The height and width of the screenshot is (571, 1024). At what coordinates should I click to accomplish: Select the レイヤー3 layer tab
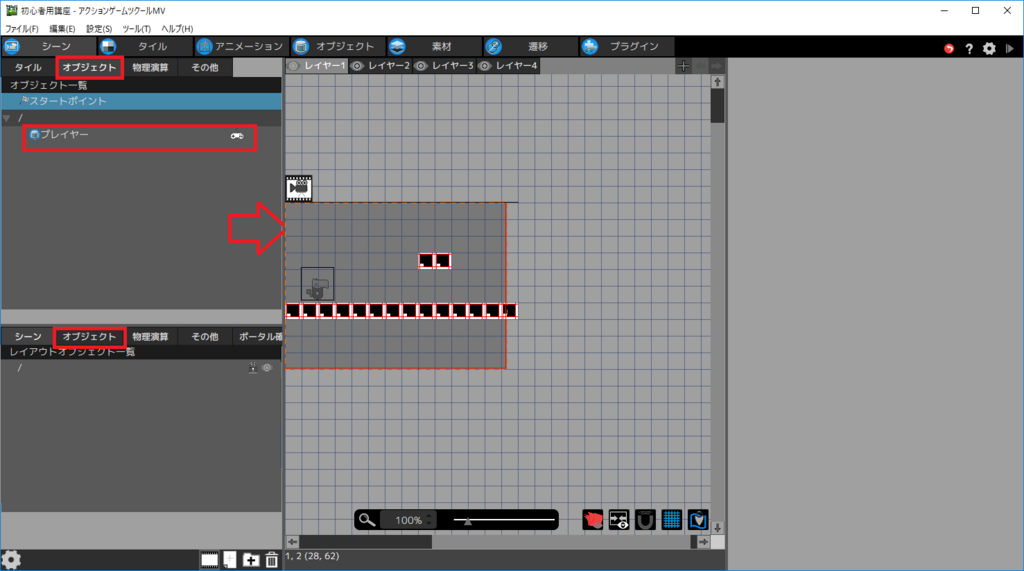click(445, 66)
